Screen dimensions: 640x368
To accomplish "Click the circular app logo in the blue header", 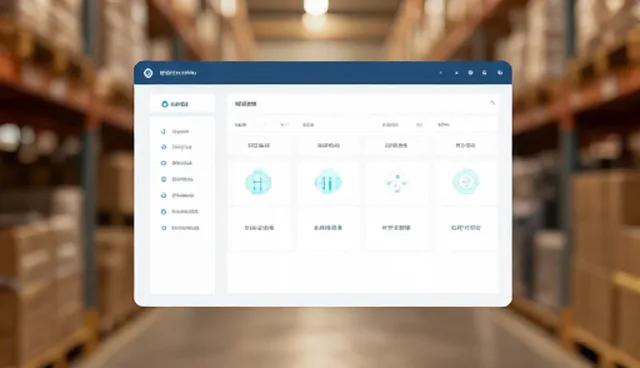I will point(148,73).
